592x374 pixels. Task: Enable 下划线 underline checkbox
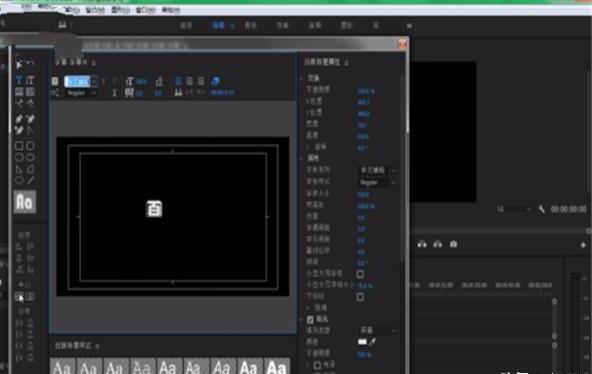pos(360,297)
